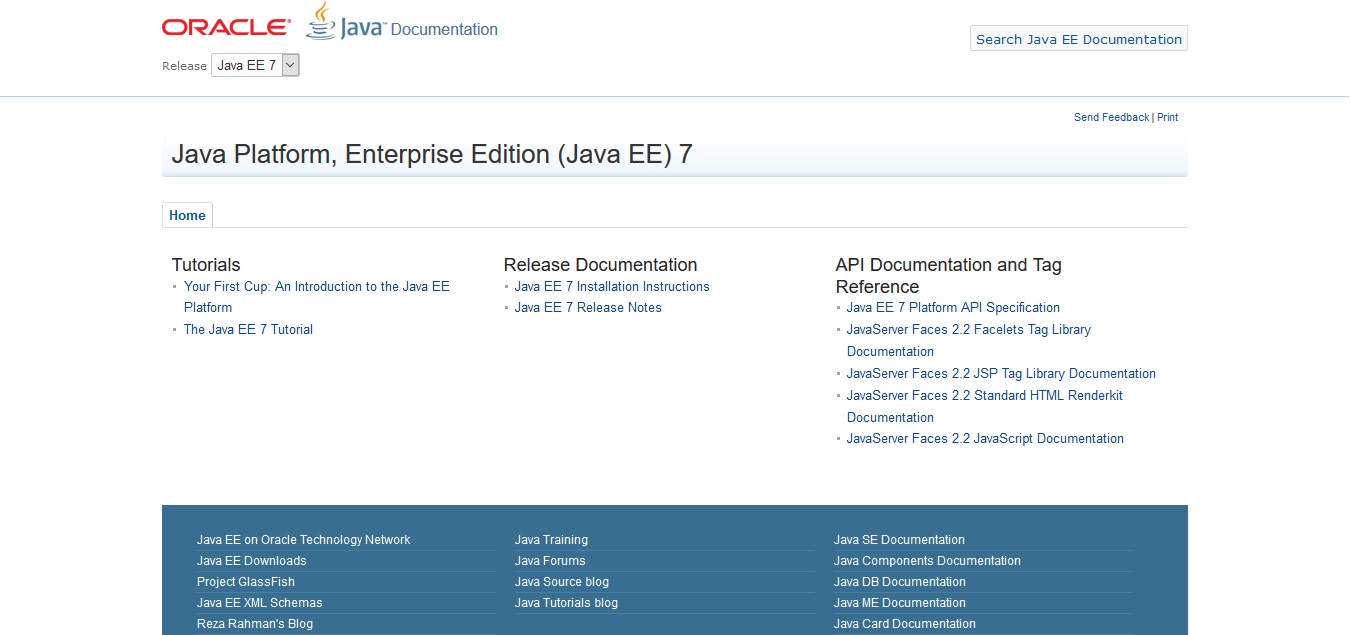Go to Java EE Downloads footer link

(252, 561)
